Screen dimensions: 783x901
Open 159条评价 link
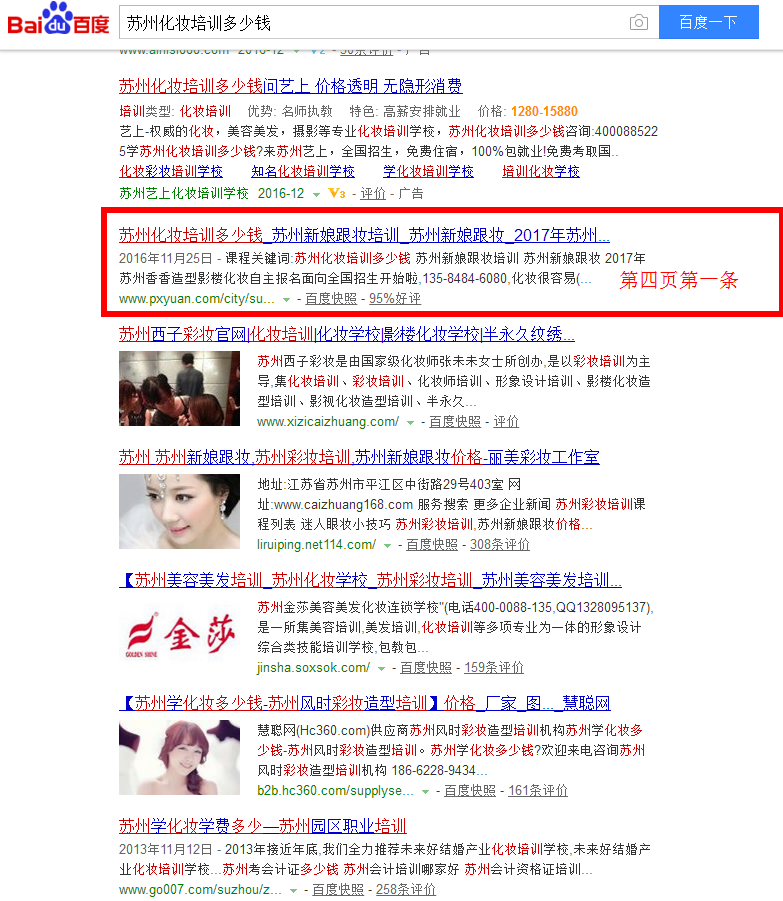click(494, 668)
